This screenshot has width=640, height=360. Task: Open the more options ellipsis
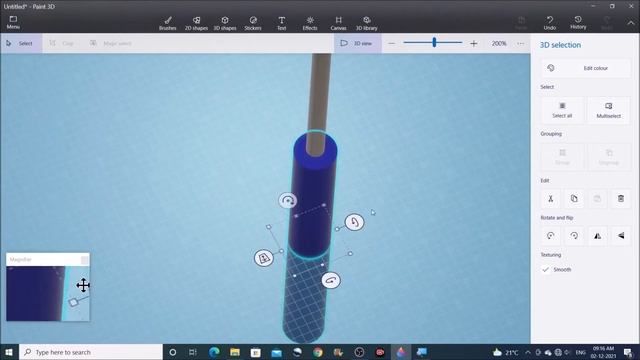click(520, 43)
